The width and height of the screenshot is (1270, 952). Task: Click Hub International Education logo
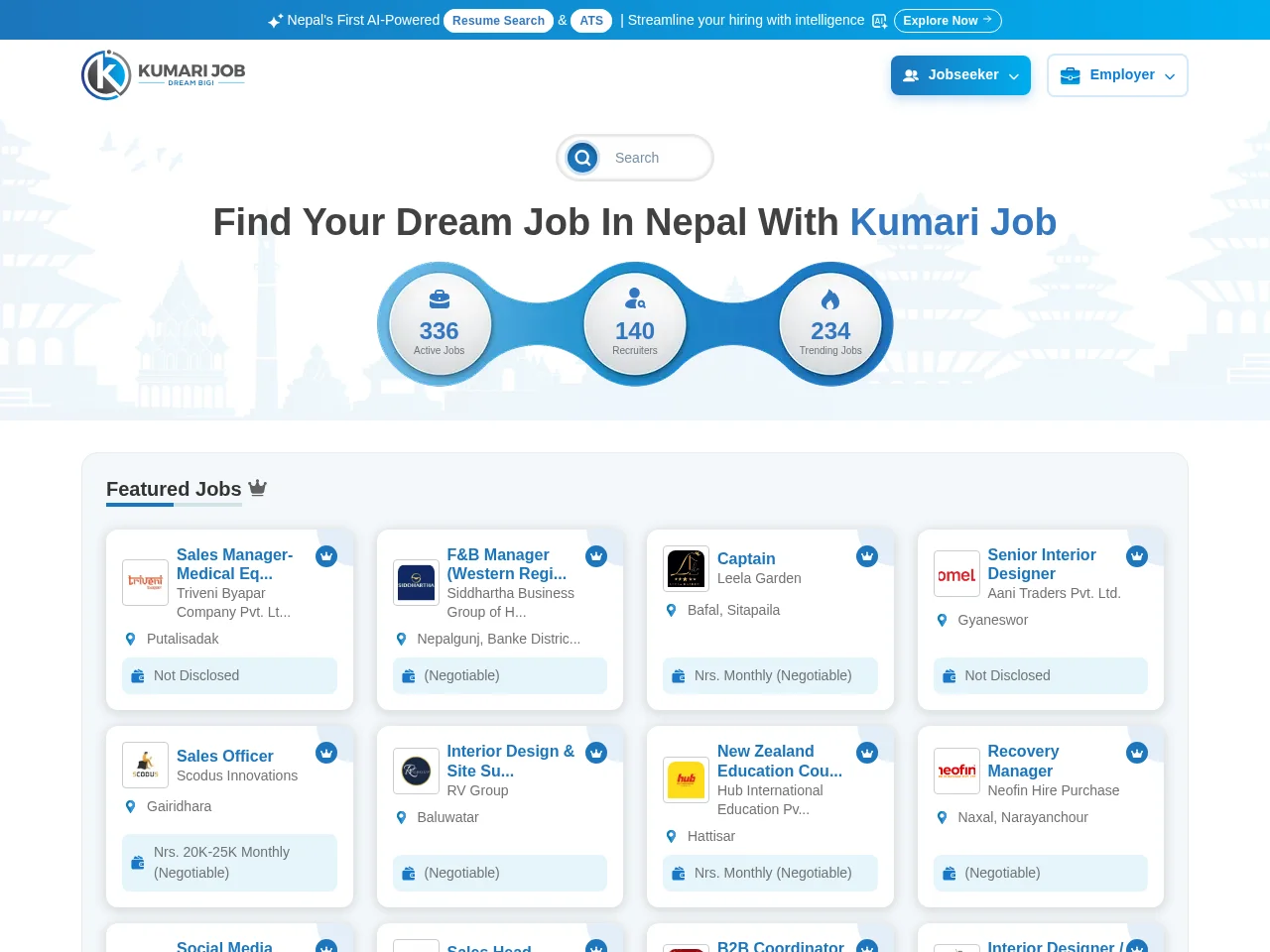(687, 779)
